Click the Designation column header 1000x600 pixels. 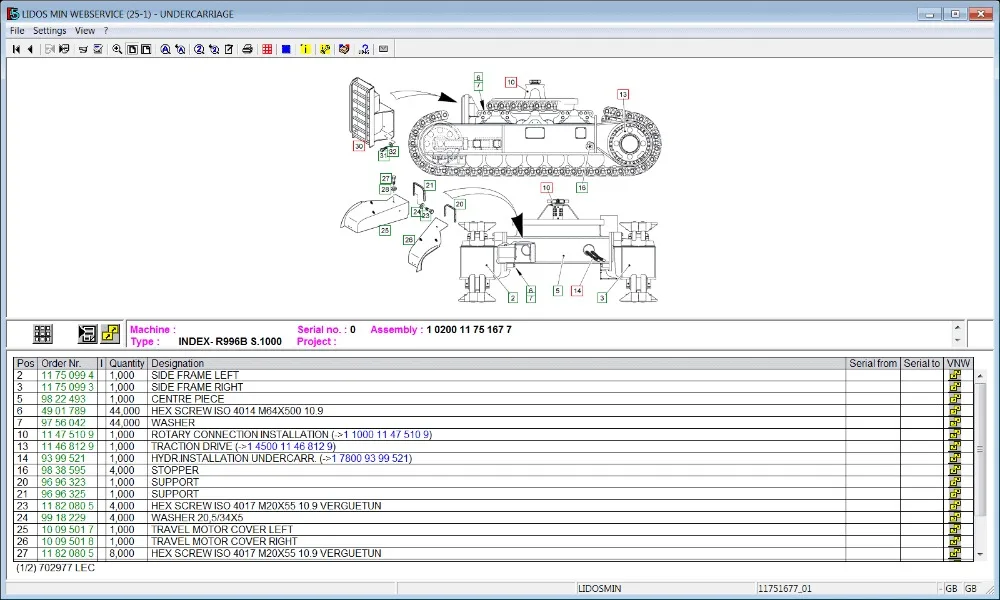pos(177,363)
